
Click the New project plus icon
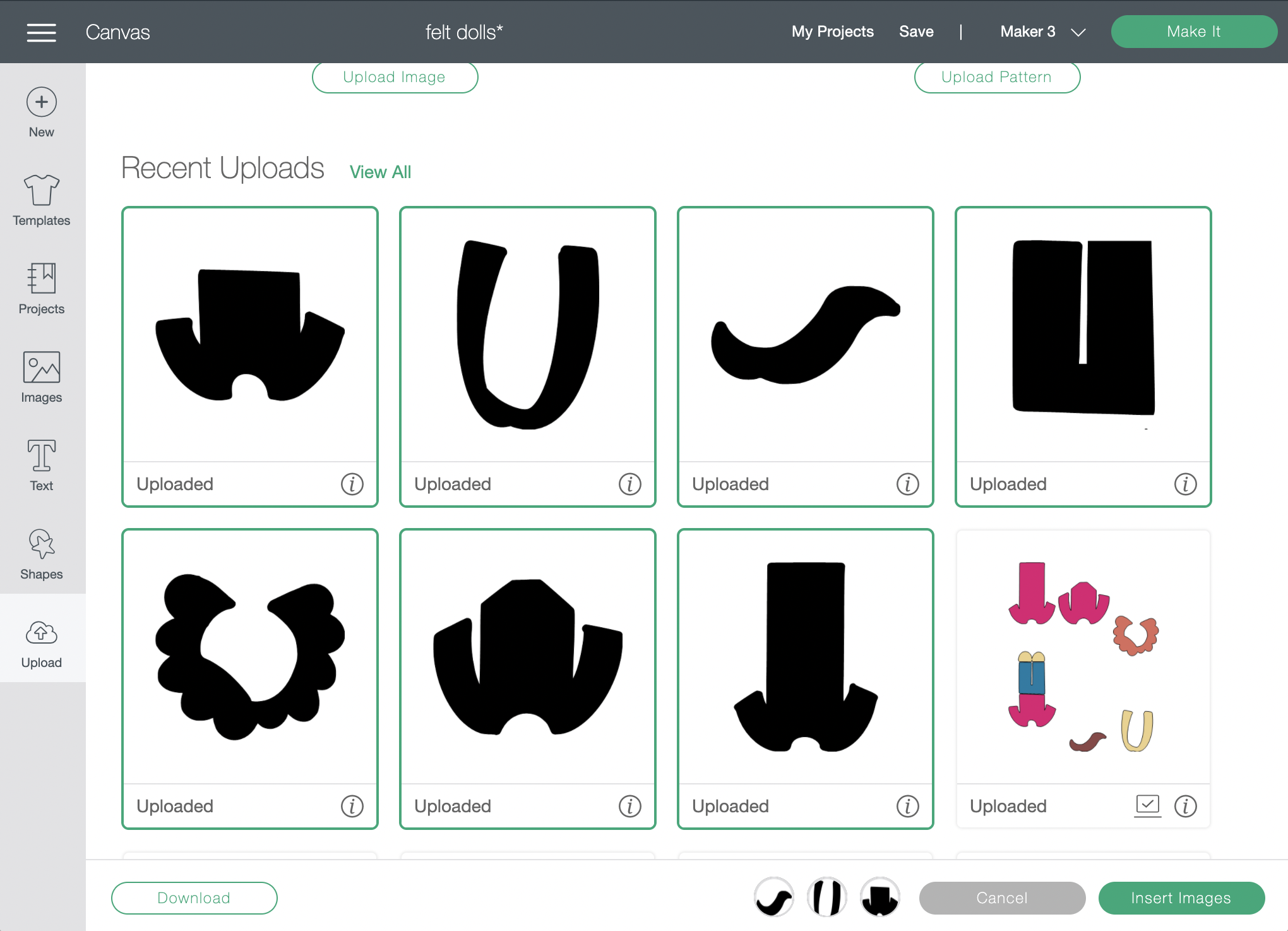[x=42, y=102]
